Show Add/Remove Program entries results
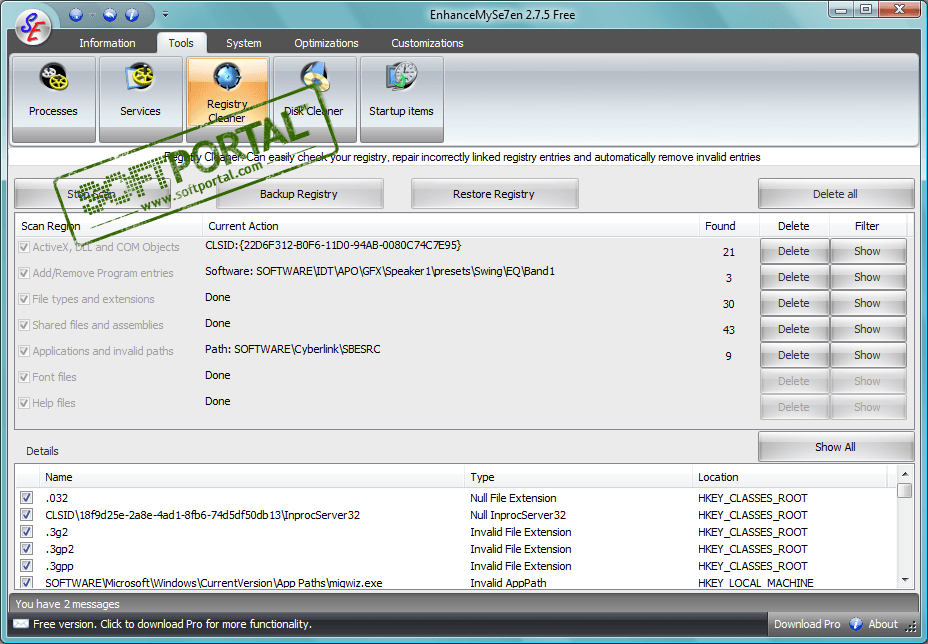This screenshot has width=928, height=644. pyautogui.click(x=867, y=277)
